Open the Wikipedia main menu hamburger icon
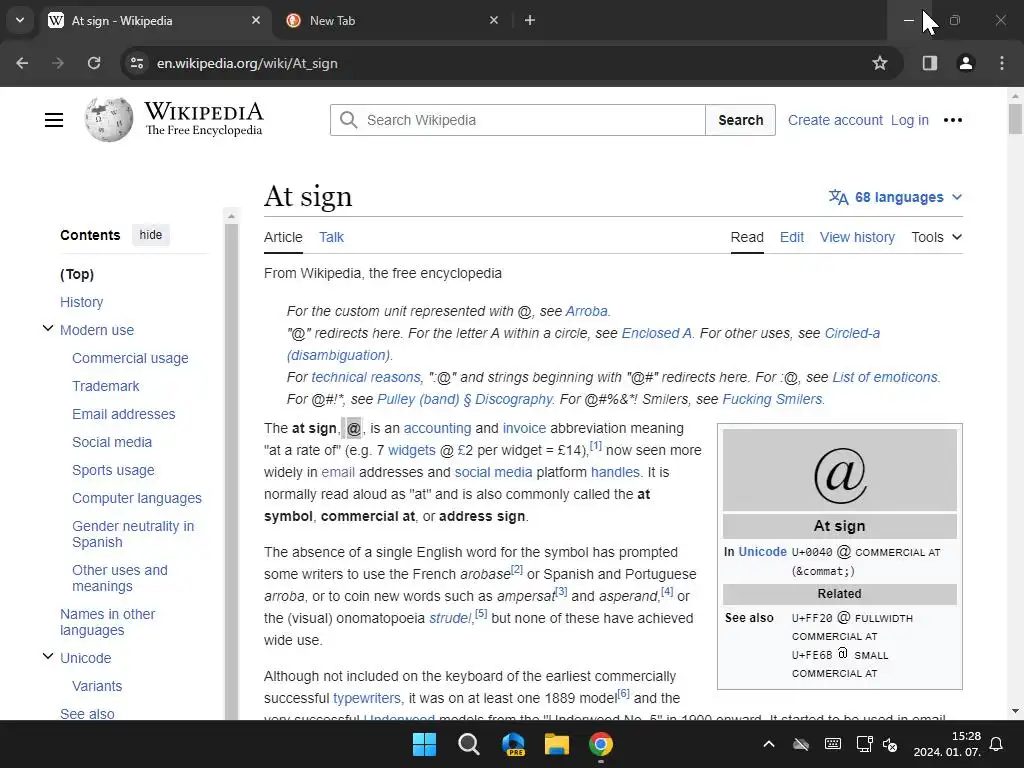The height and width of the screenshot is (768, 1024). 54,120
